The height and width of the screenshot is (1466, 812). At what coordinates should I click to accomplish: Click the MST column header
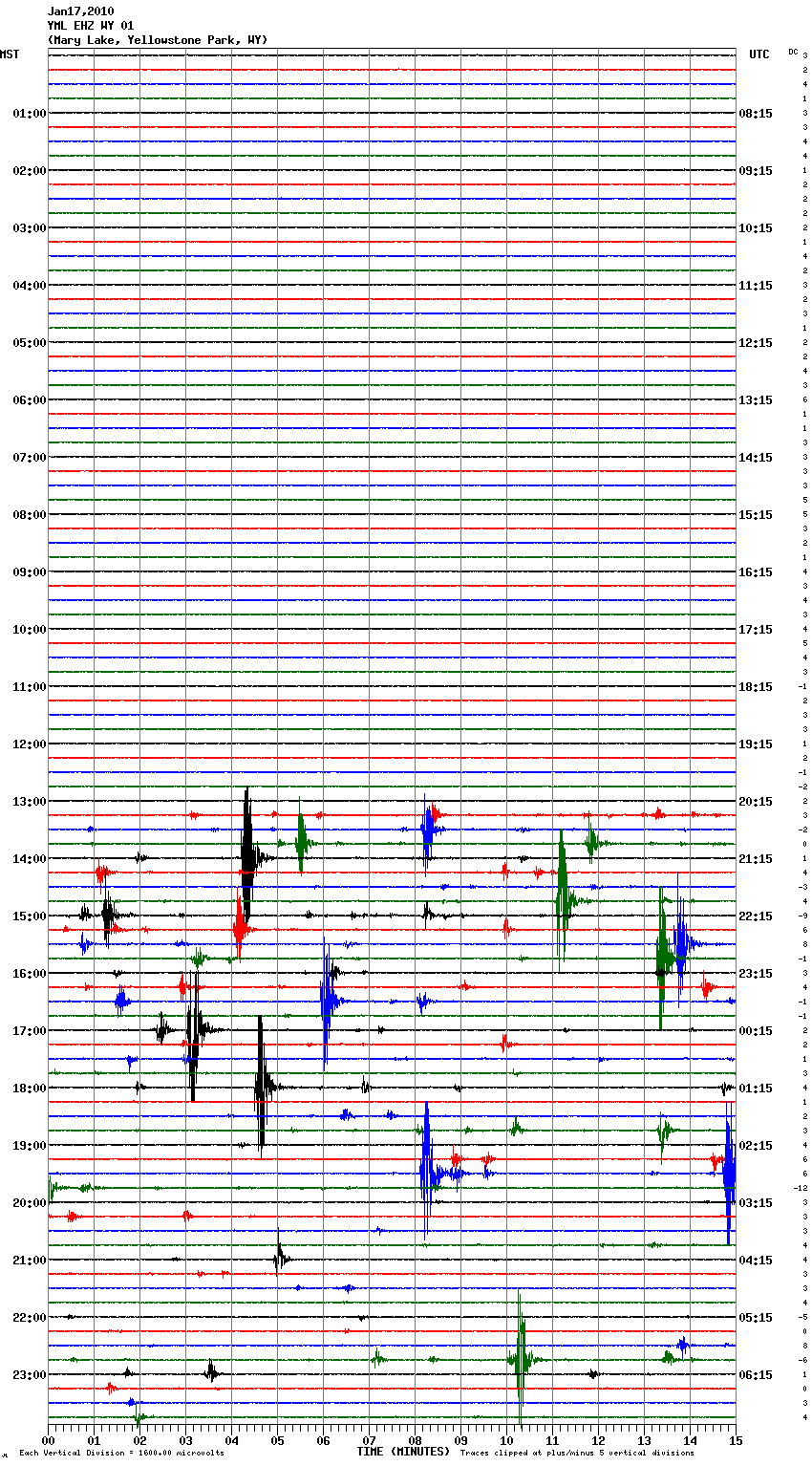[x=10, y=54]
